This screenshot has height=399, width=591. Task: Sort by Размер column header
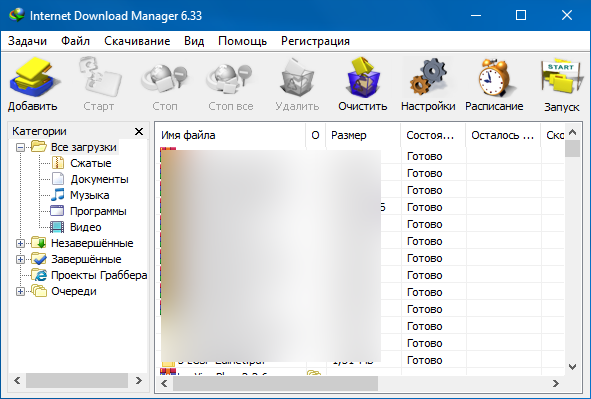363,135
